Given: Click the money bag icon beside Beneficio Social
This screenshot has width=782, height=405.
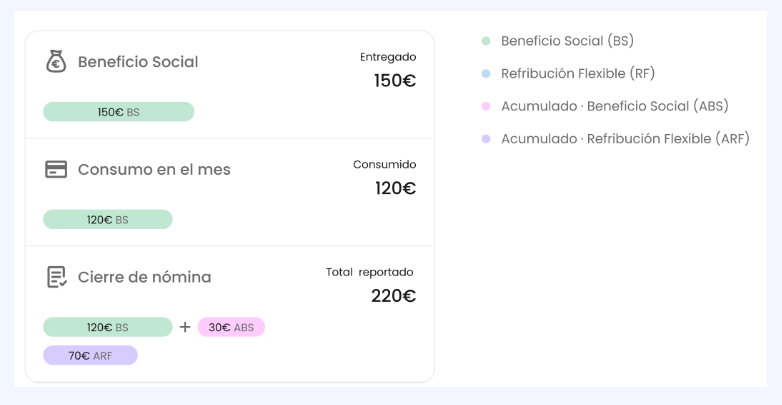Looking at the screenshot, I should [56, 61].
